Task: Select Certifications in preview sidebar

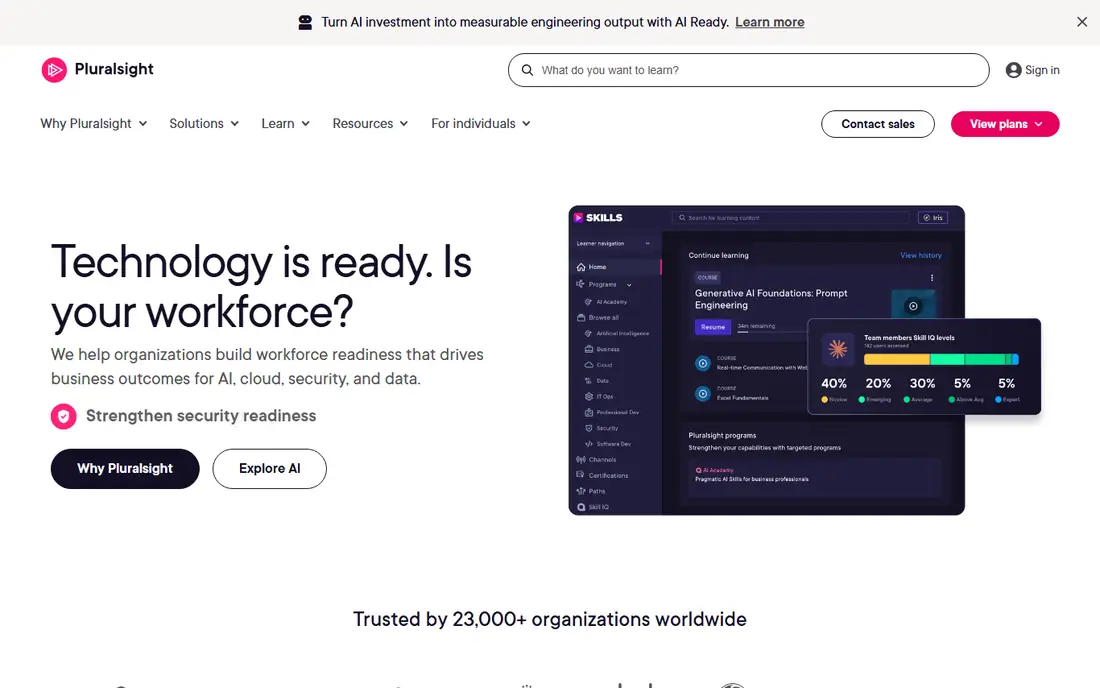Action: click(x=603, y=475)
